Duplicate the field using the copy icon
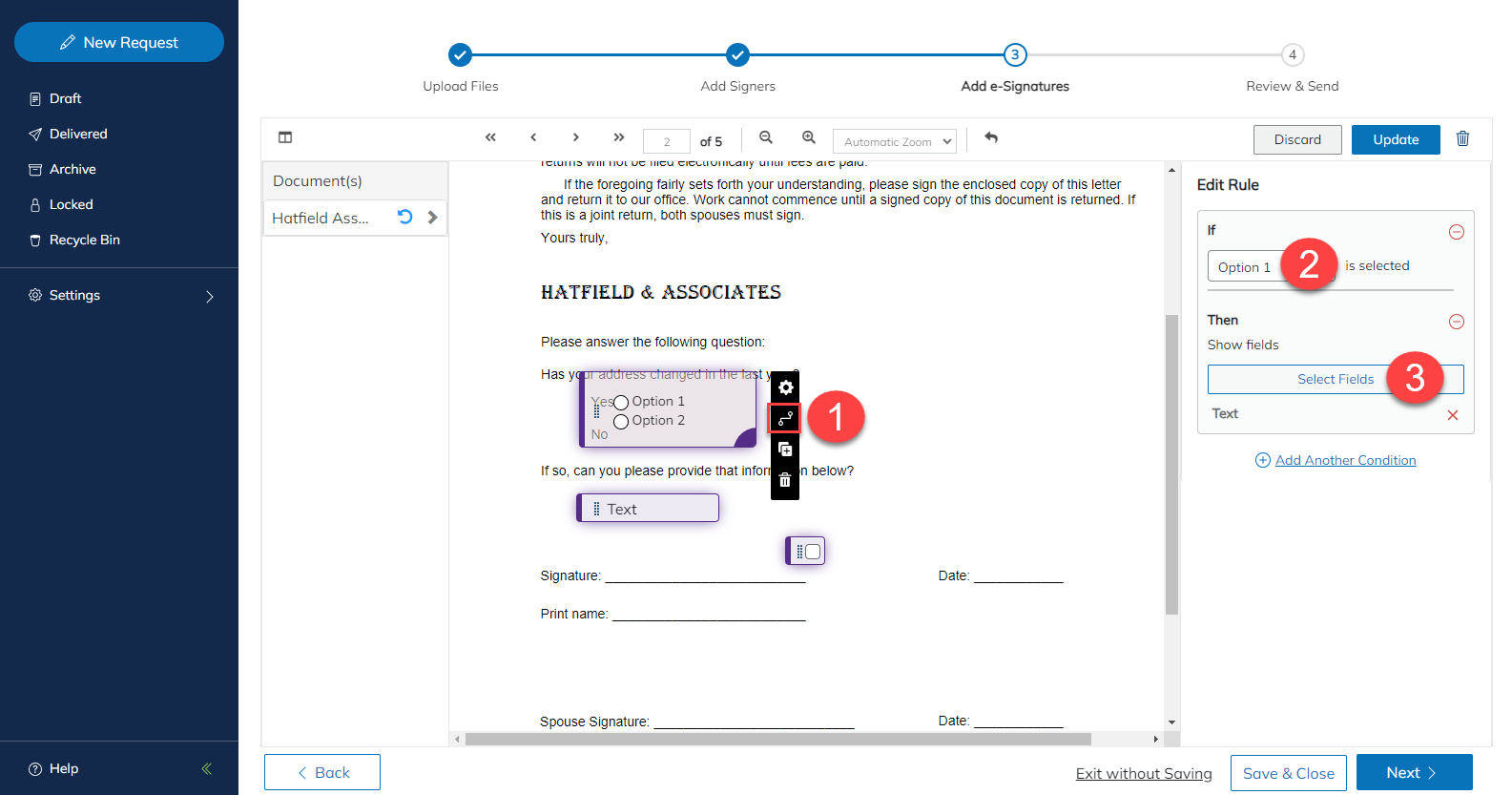The height and width of the screenshot is (795, 1512). pyautogui.click(x=785, y=450)
